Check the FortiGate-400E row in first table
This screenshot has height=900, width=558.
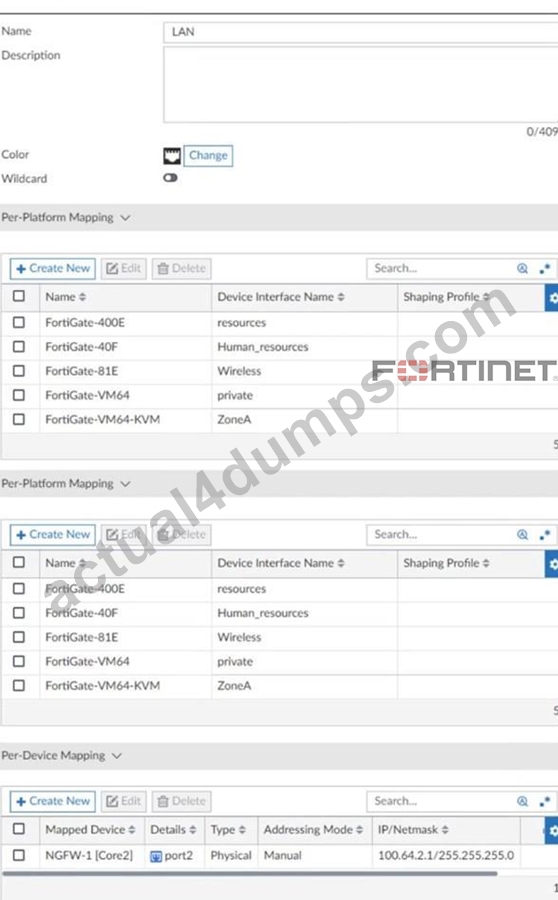[19, 322]
